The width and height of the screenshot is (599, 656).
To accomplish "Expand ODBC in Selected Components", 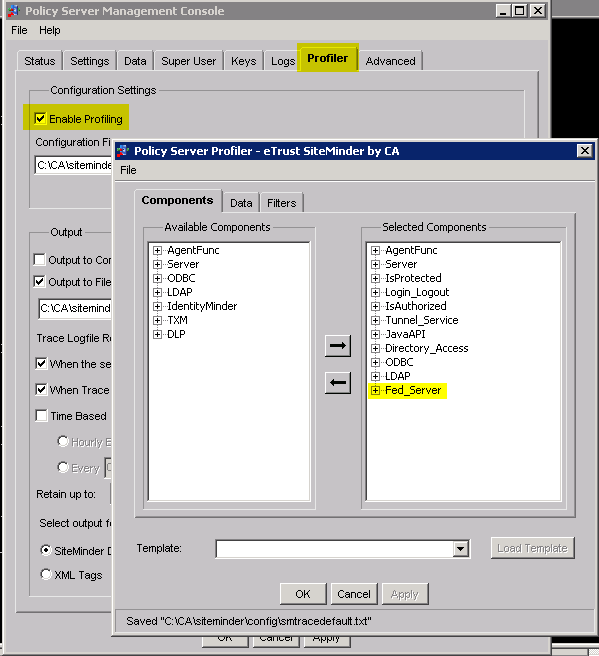I will point(375,362).
